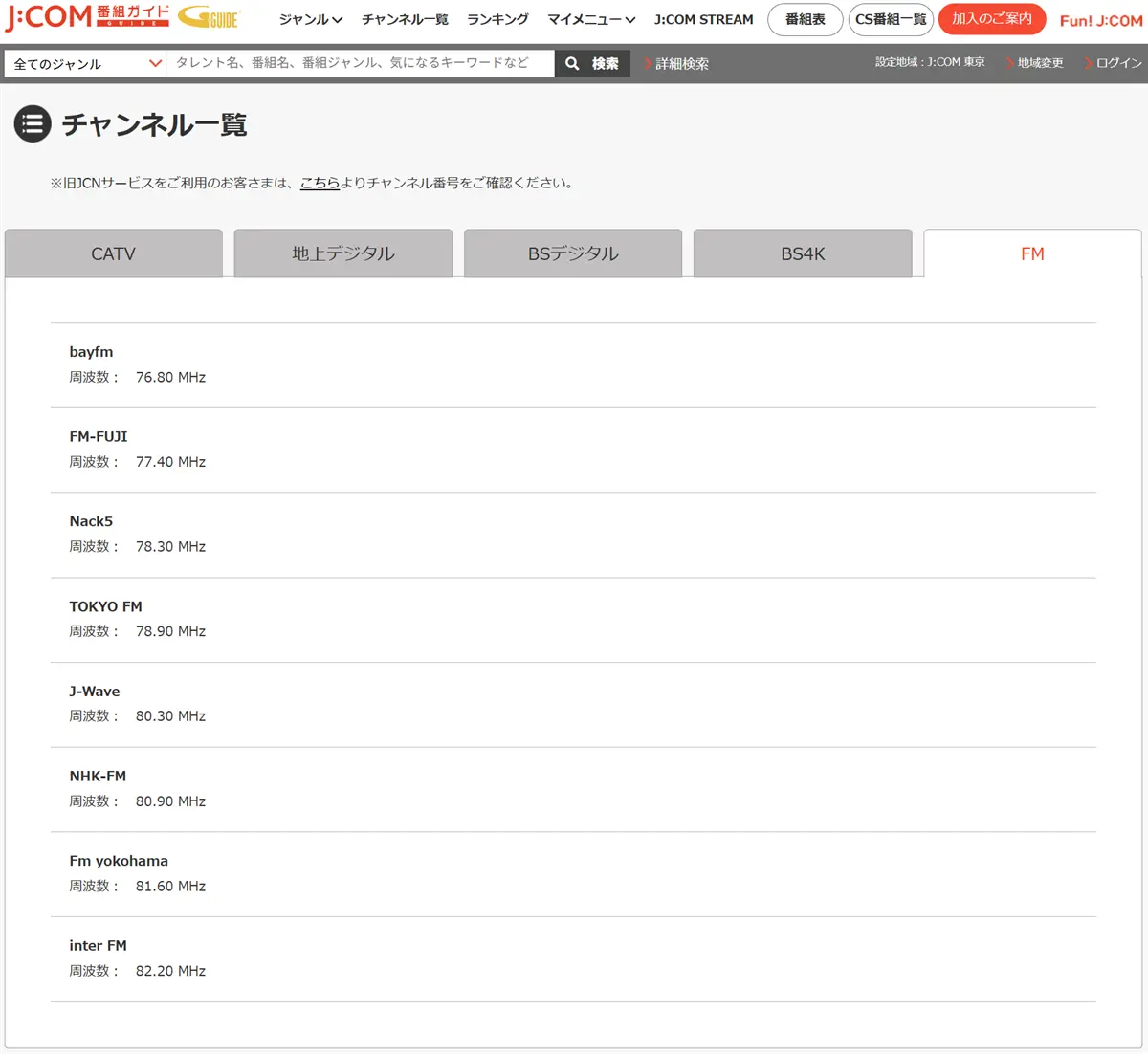Focus the keyword search input field
The width and height of the screenshot is (1148, 1054).
pyautogui.click(x=360, y=63)
